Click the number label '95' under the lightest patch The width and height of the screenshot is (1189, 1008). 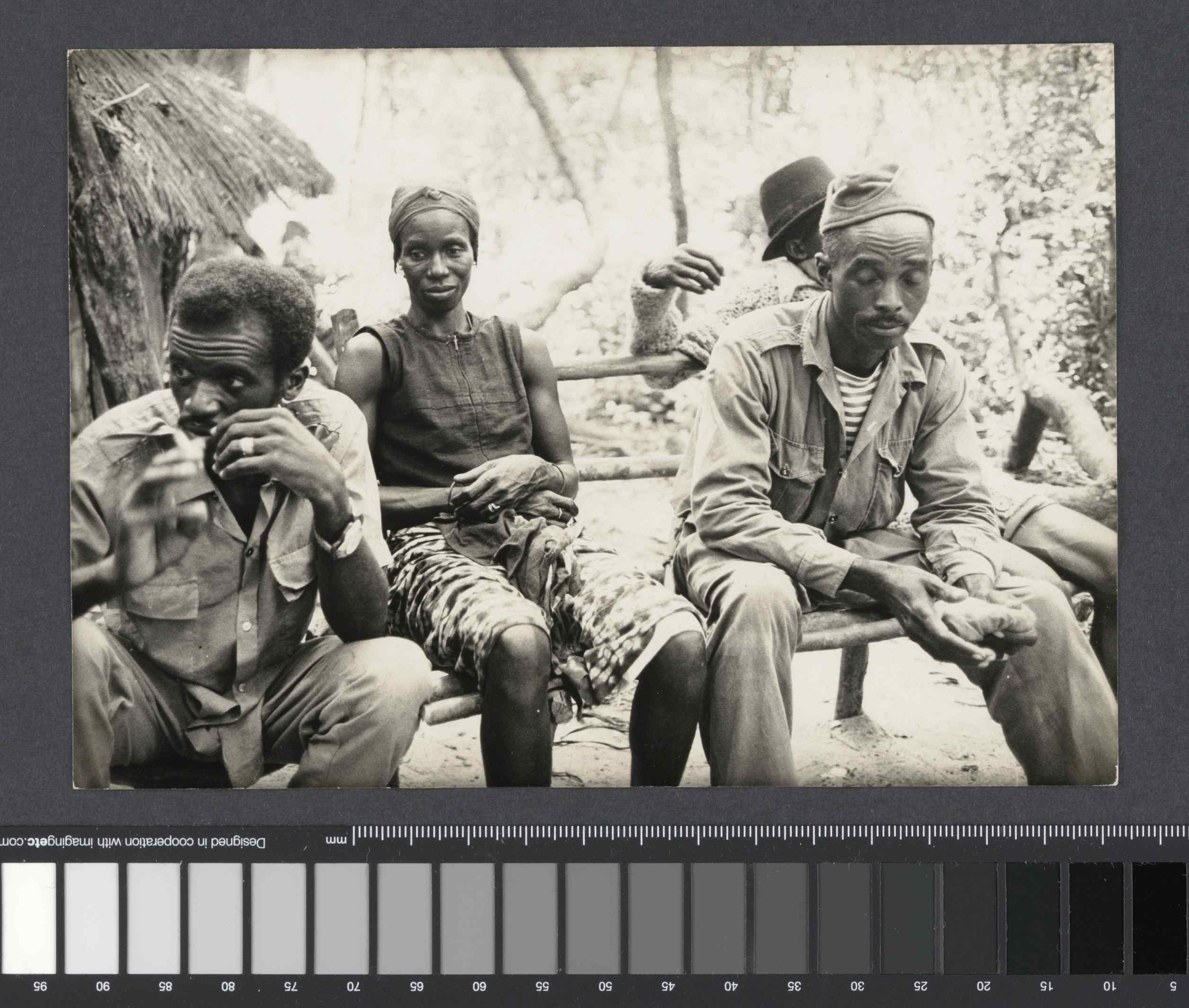point(39,986)
